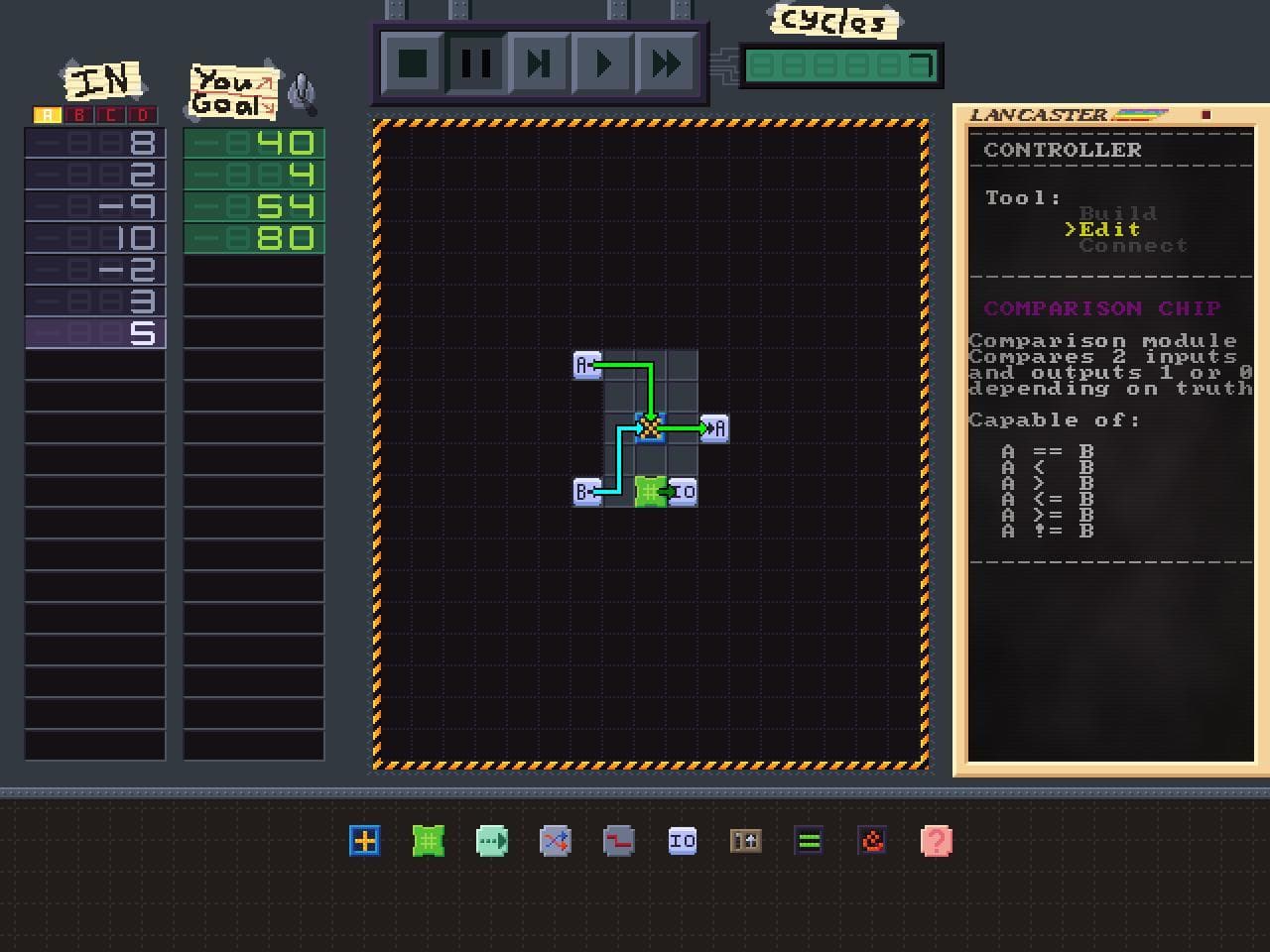
Task: Pick the brown up-arrow chip
Action: click(x=746, y=841)
